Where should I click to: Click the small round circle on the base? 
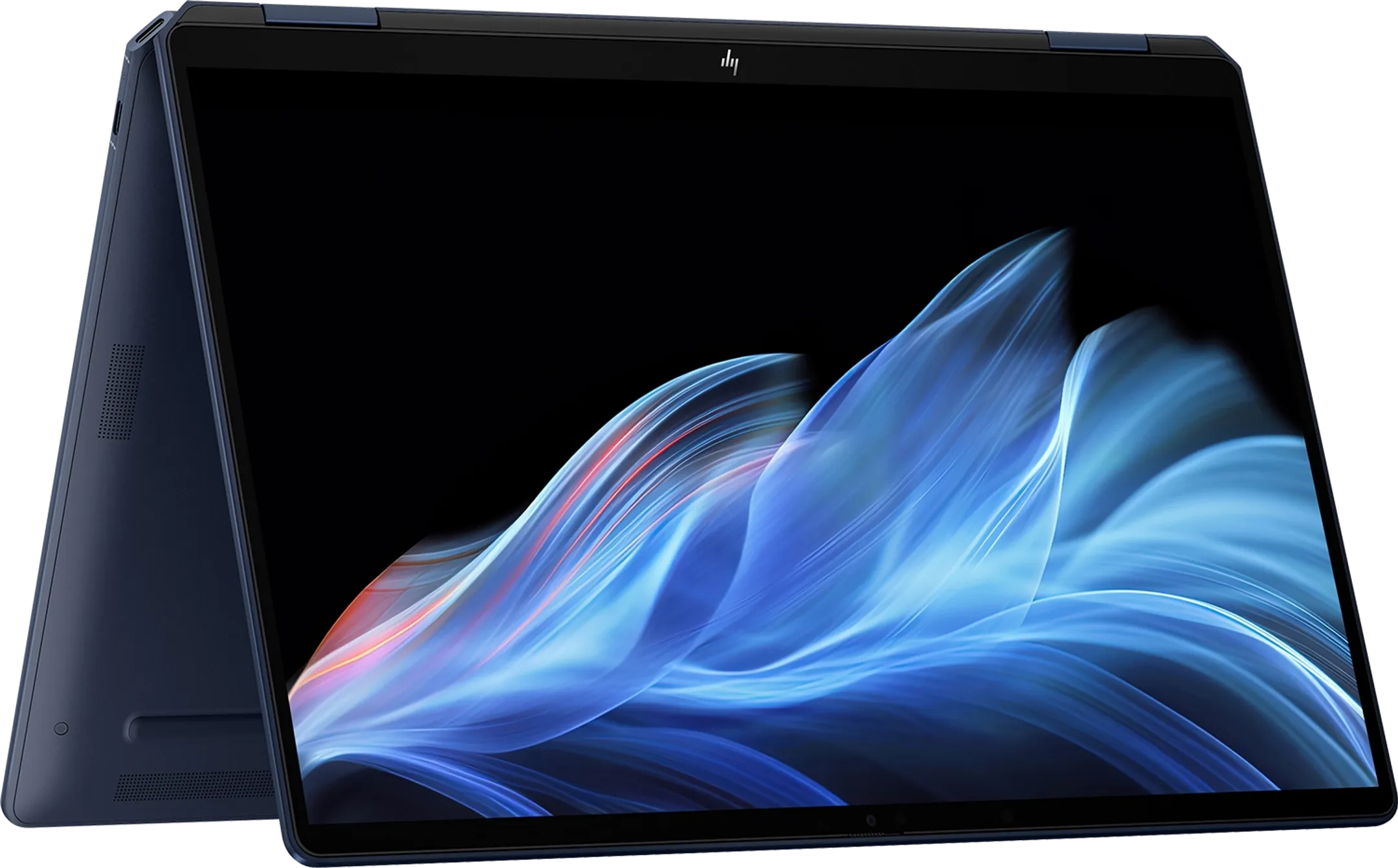pos(61,728)
